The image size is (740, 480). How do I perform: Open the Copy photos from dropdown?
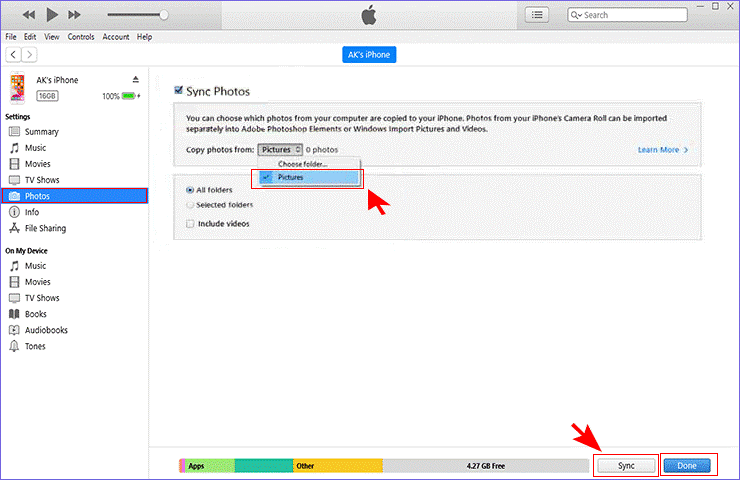point(280,150)
